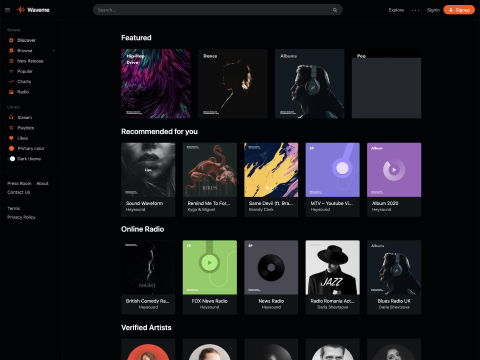480x360 pixels.
Task: Click the Signin link
Action: (x=433, y=10)
